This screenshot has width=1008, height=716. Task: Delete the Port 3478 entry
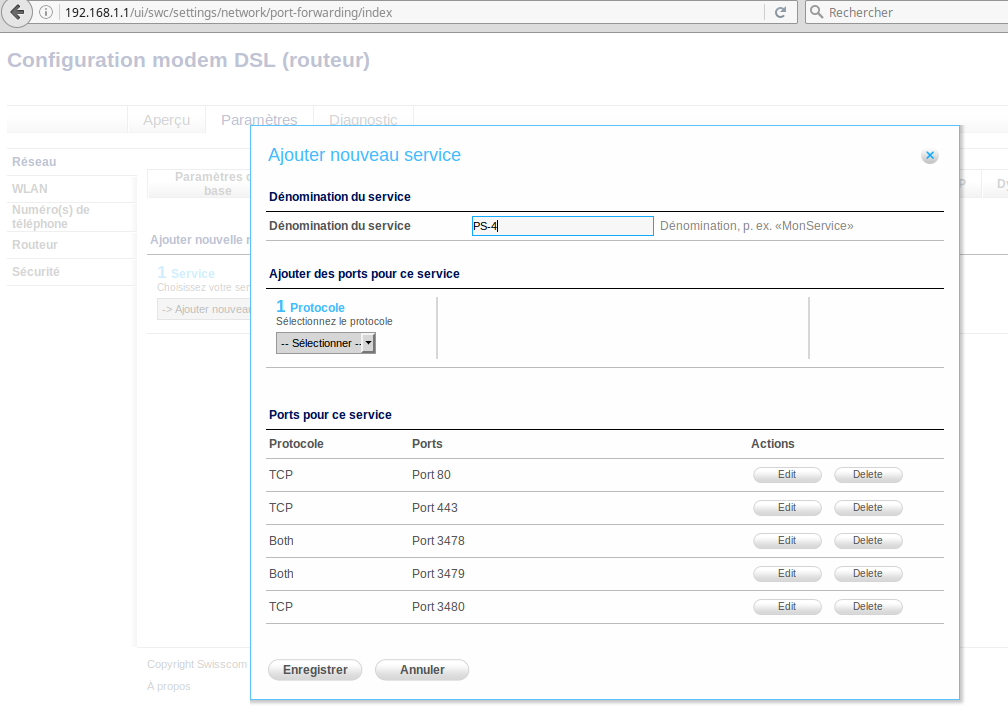click(867, 541)
